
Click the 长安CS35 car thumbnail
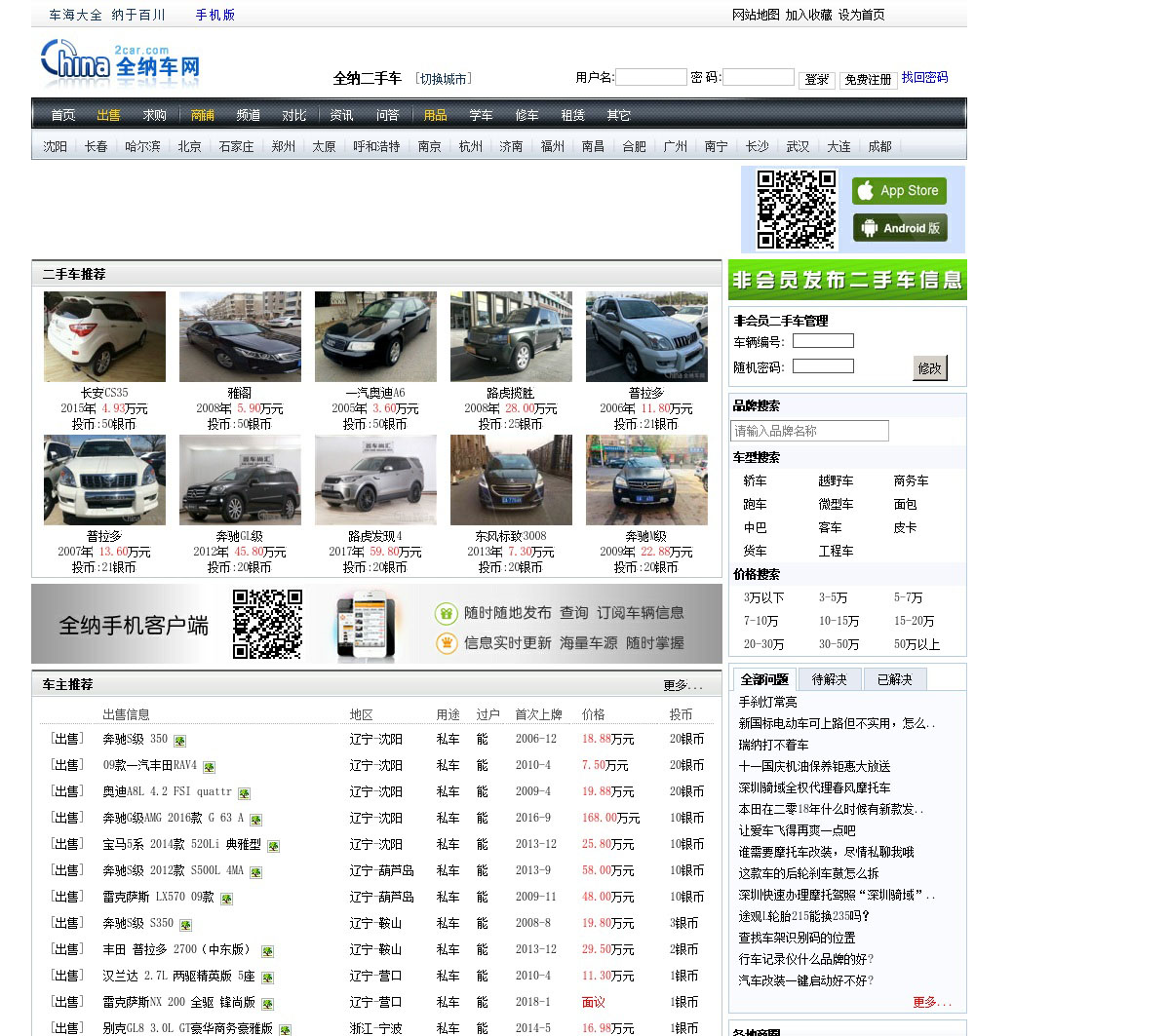click(104, 336)
